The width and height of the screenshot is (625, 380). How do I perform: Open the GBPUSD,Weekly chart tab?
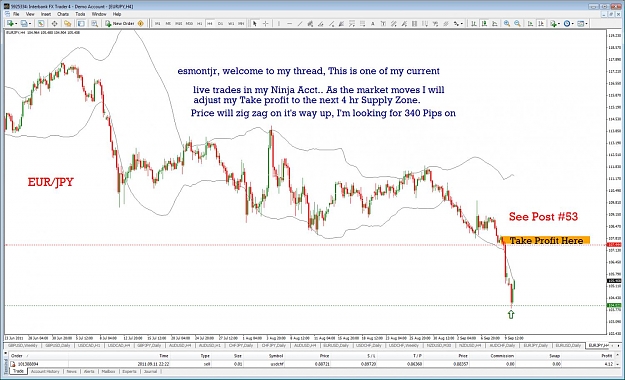pos(22,345)
